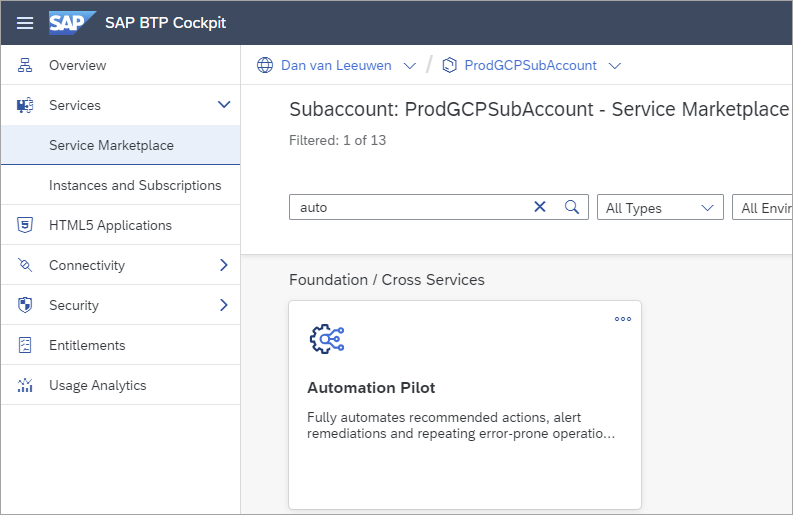Click the SAP logo

(72, 23)
